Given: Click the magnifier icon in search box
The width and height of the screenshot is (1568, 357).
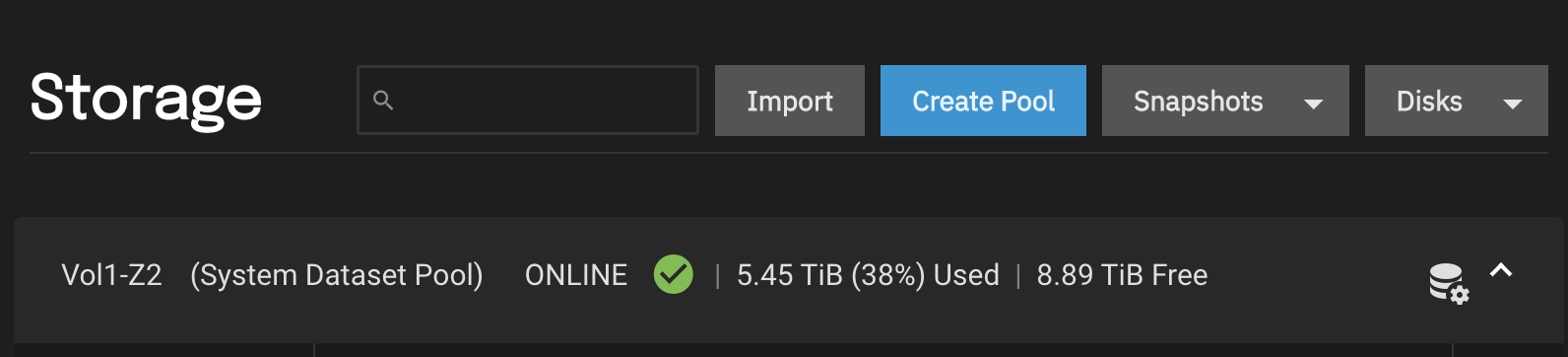Looking at the screenshot, I should (x=383, y=100).
